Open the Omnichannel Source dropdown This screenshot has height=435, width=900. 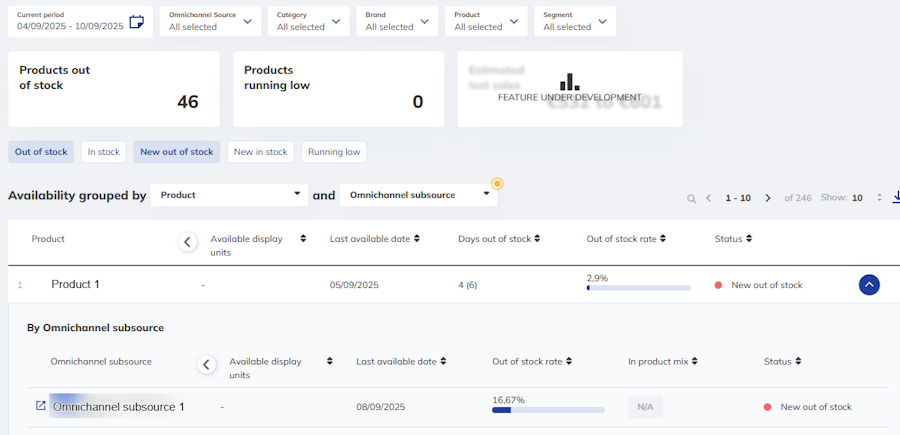tap(210, 21)
